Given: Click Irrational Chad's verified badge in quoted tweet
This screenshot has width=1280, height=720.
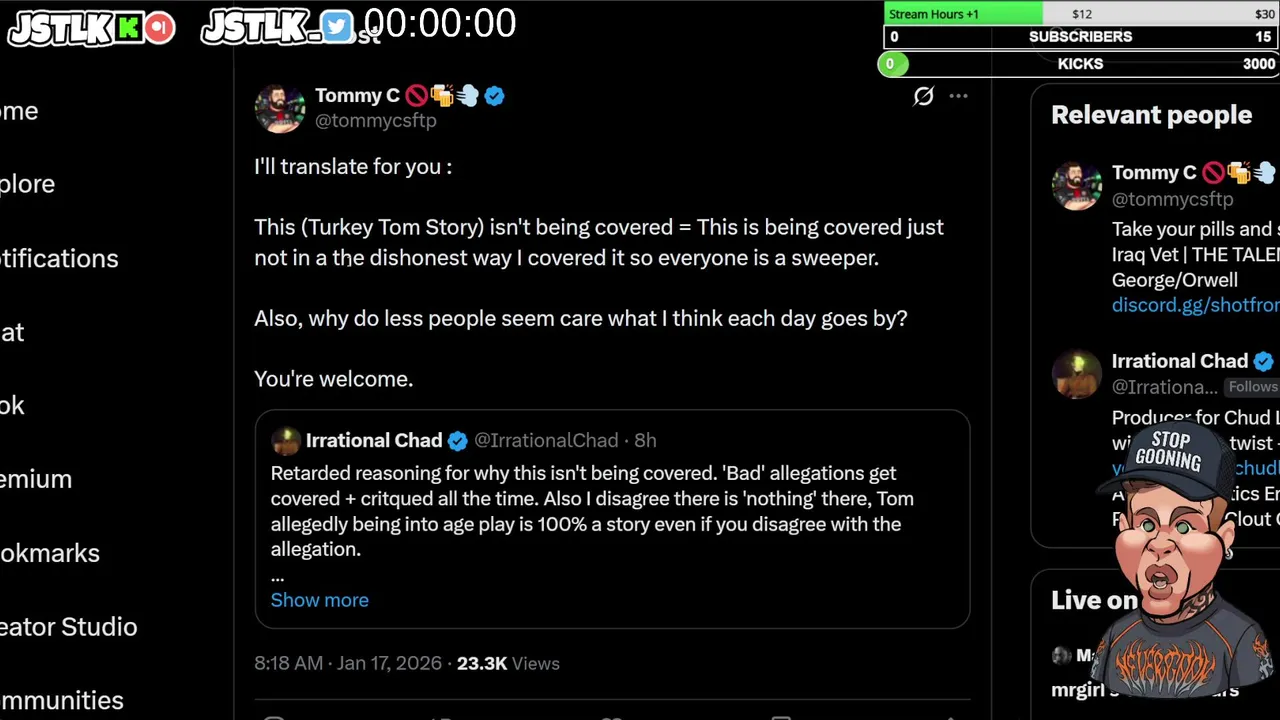Looking at the screenshot, I should (457, 441).
